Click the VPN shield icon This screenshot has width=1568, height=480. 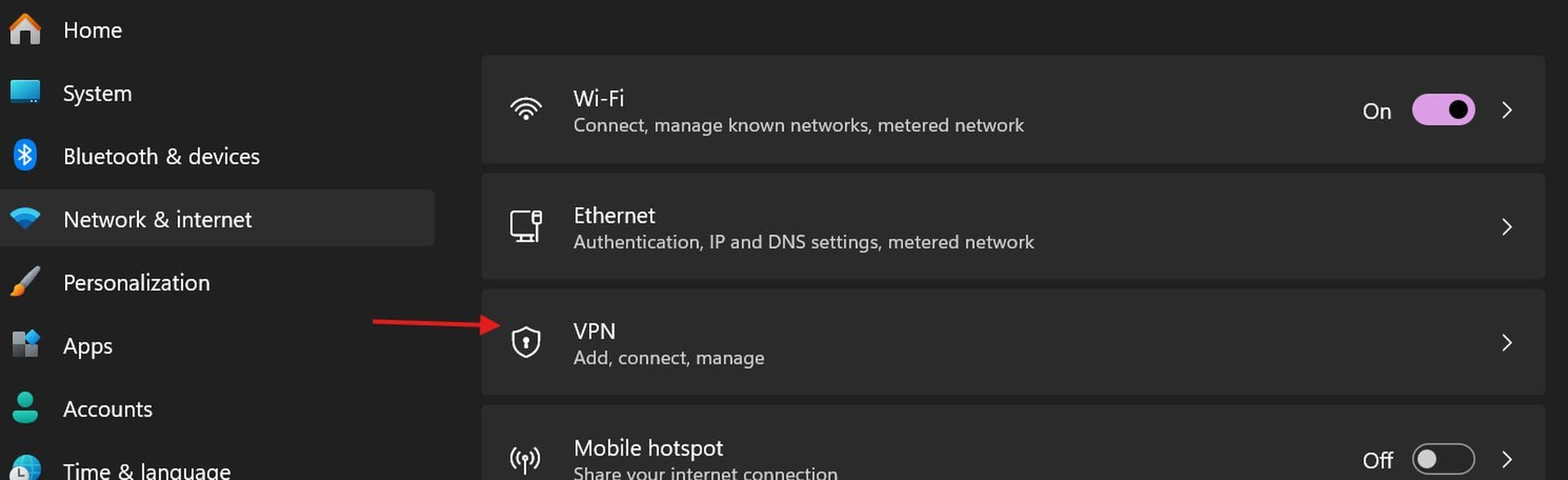pyautogui.click(x=526, y=342)
